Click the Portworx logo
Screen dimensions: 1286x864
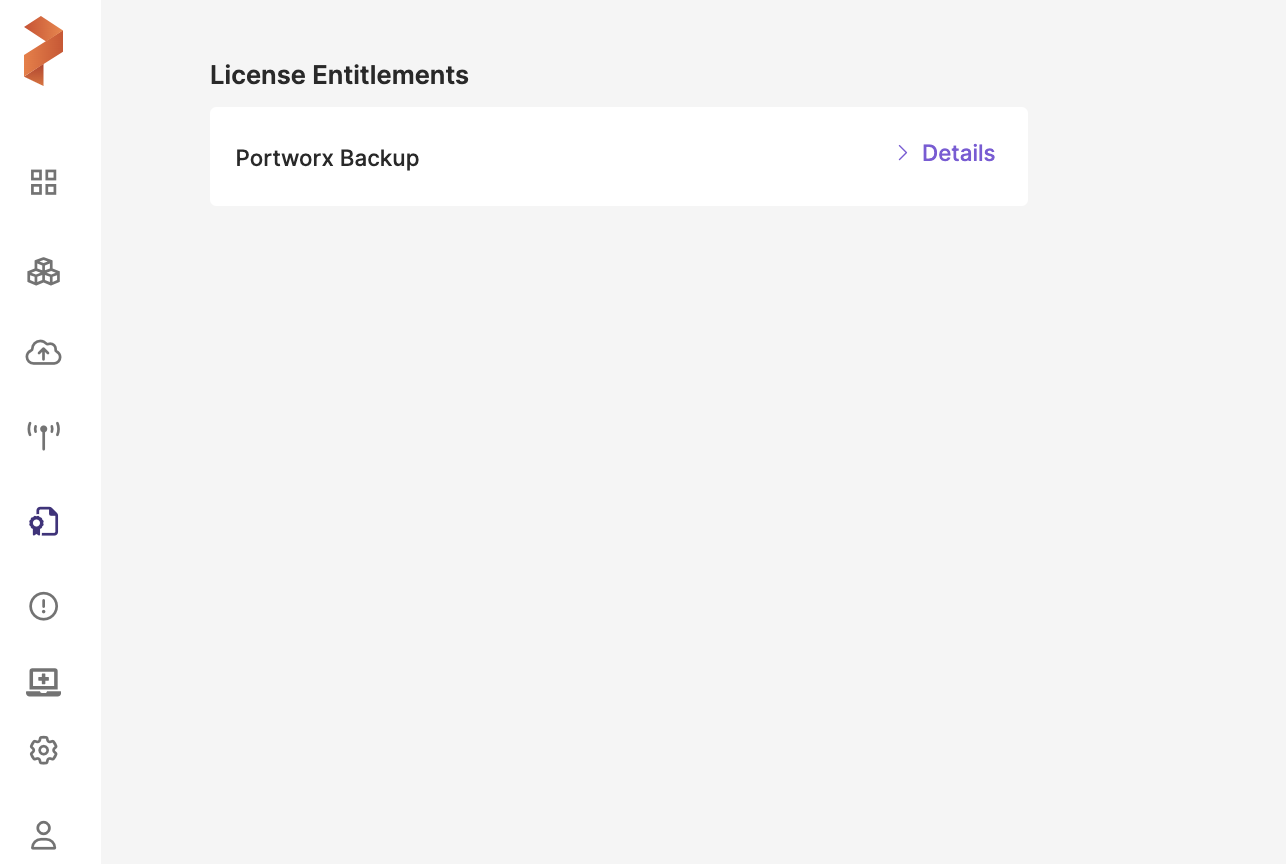point(44,51)
